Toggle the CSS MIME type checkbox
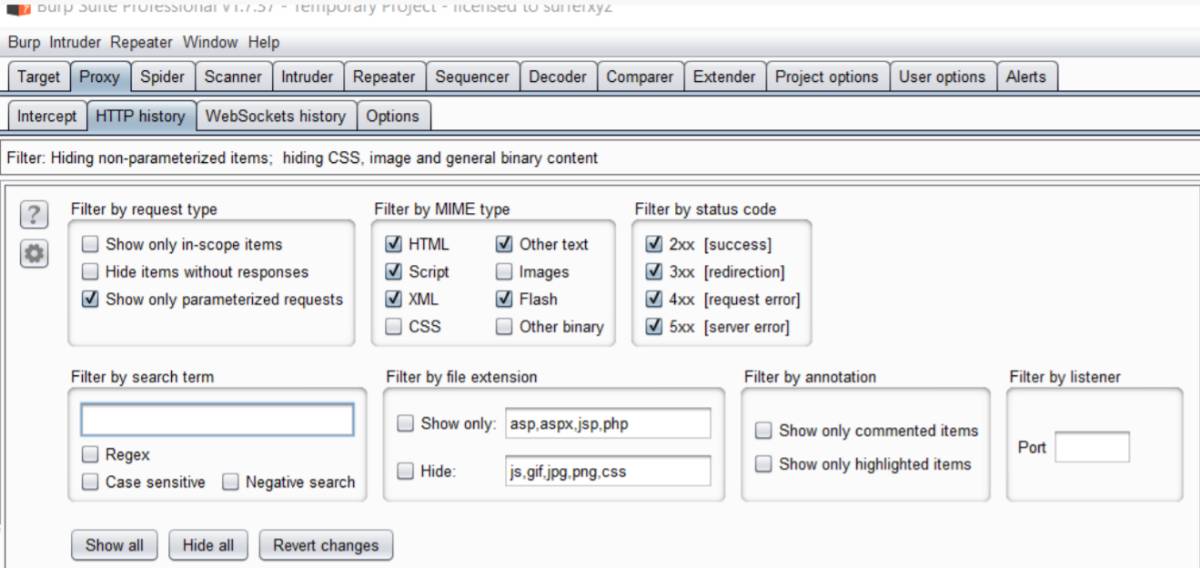 [x=394, y=326]
